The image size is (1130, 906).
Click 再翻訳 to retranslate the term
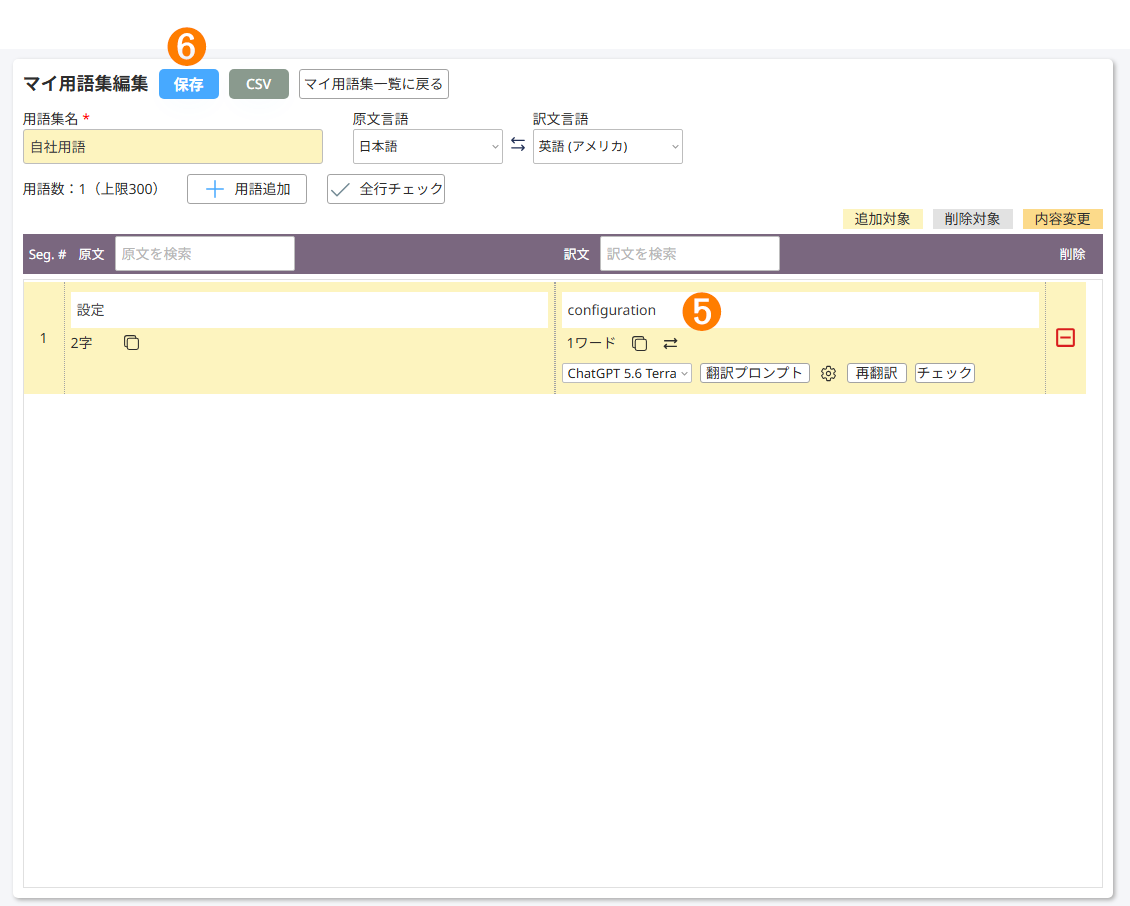876,373
